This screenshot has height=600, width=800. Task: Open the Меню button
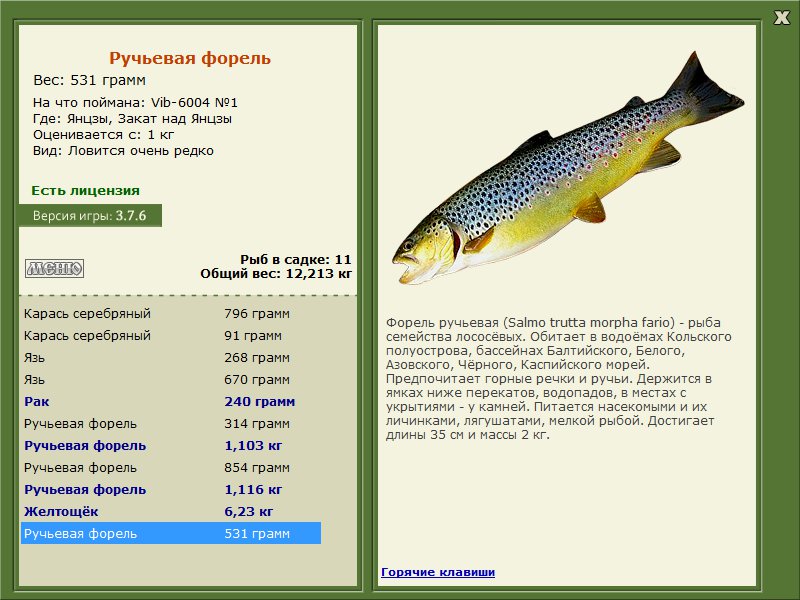pyautogui.click(x=55, y=268)
